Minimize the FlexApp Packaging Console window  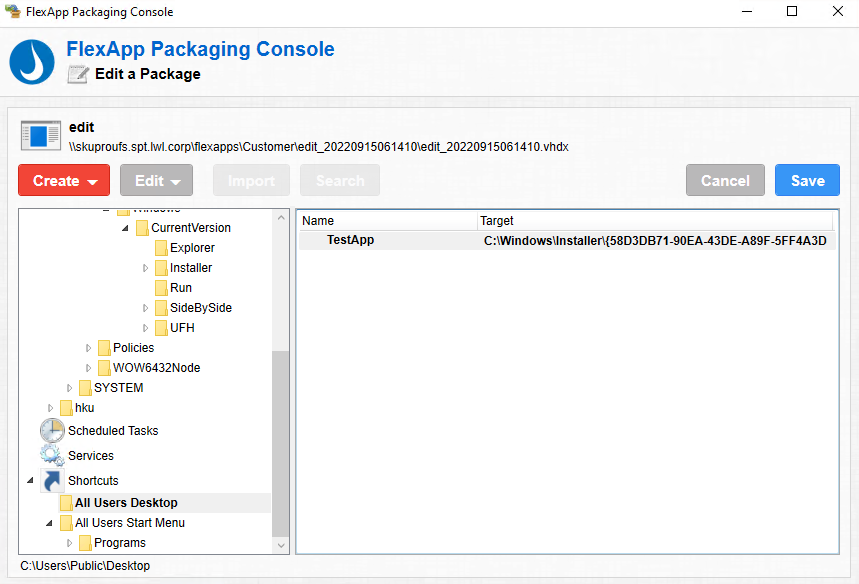tap(747, 12)
